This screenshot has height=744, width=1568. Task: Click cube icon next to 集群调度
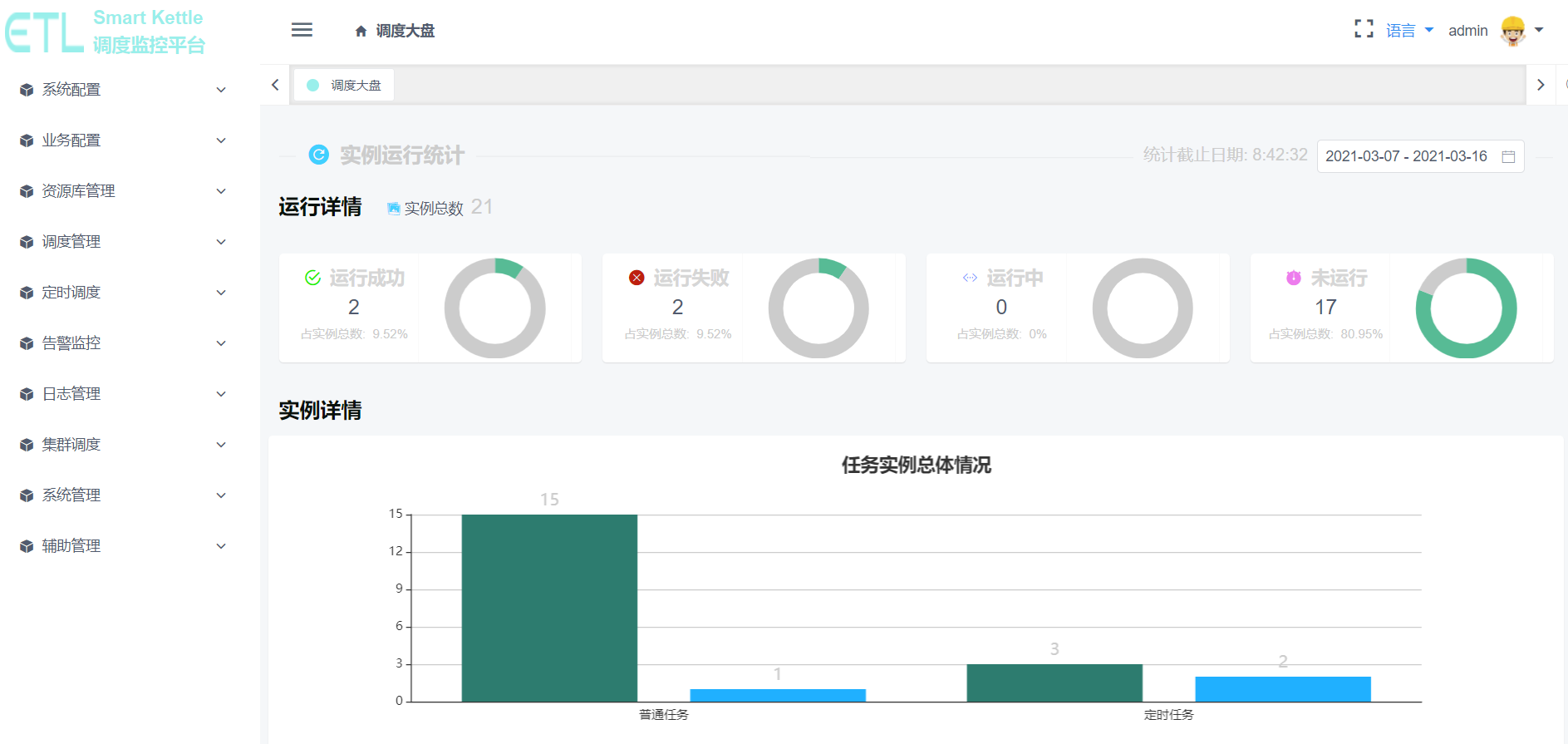tap(27, 445)
